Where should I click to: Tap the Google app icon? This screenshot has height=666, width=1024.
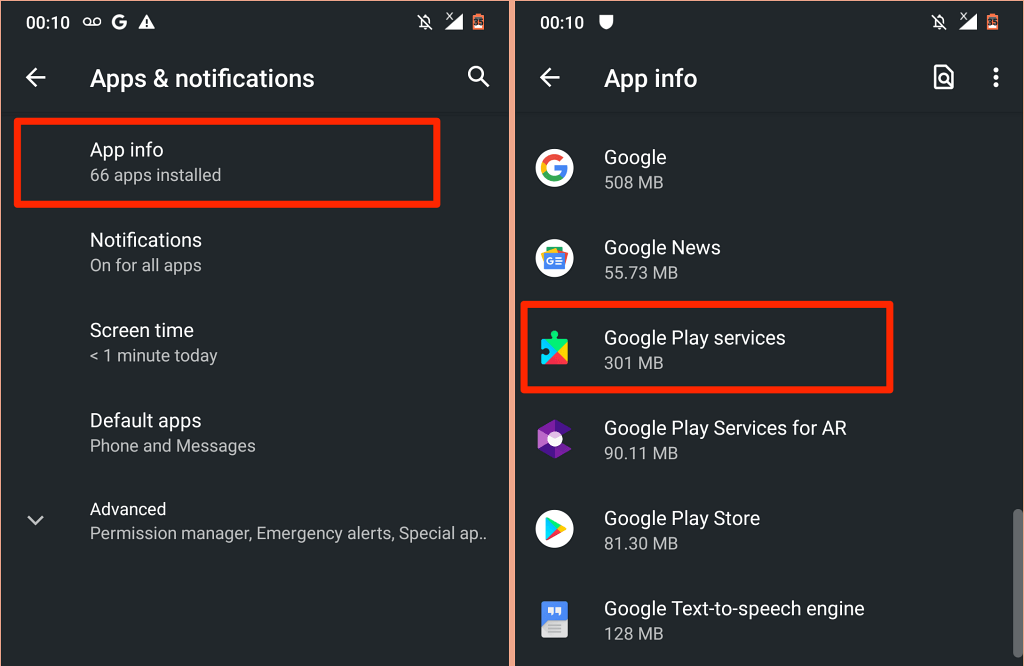point(554,168)
